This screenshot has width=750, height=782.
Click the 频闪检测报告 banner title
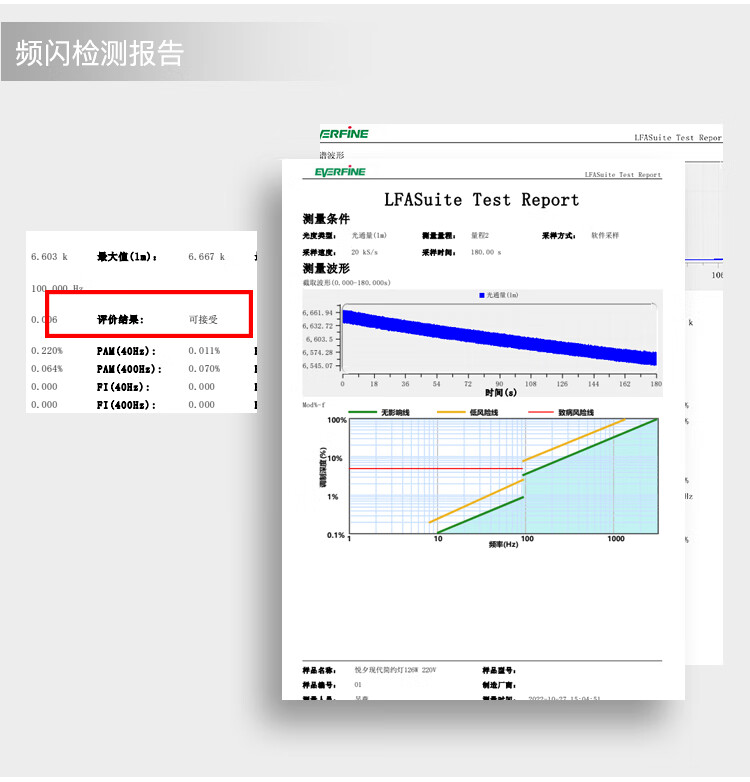tap(100, 53)
